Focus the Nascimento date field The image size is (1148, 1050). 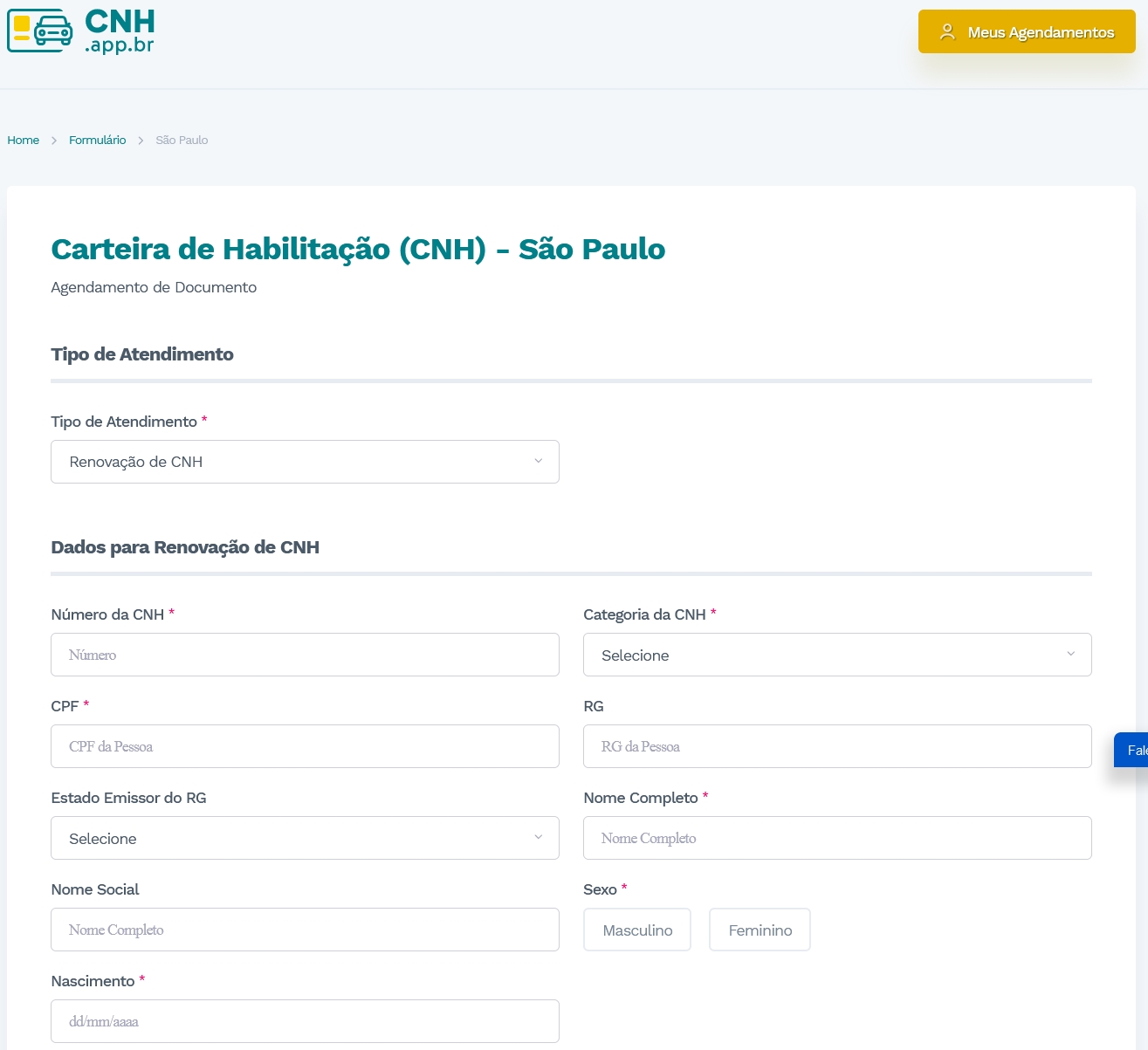pos(305,1021)
